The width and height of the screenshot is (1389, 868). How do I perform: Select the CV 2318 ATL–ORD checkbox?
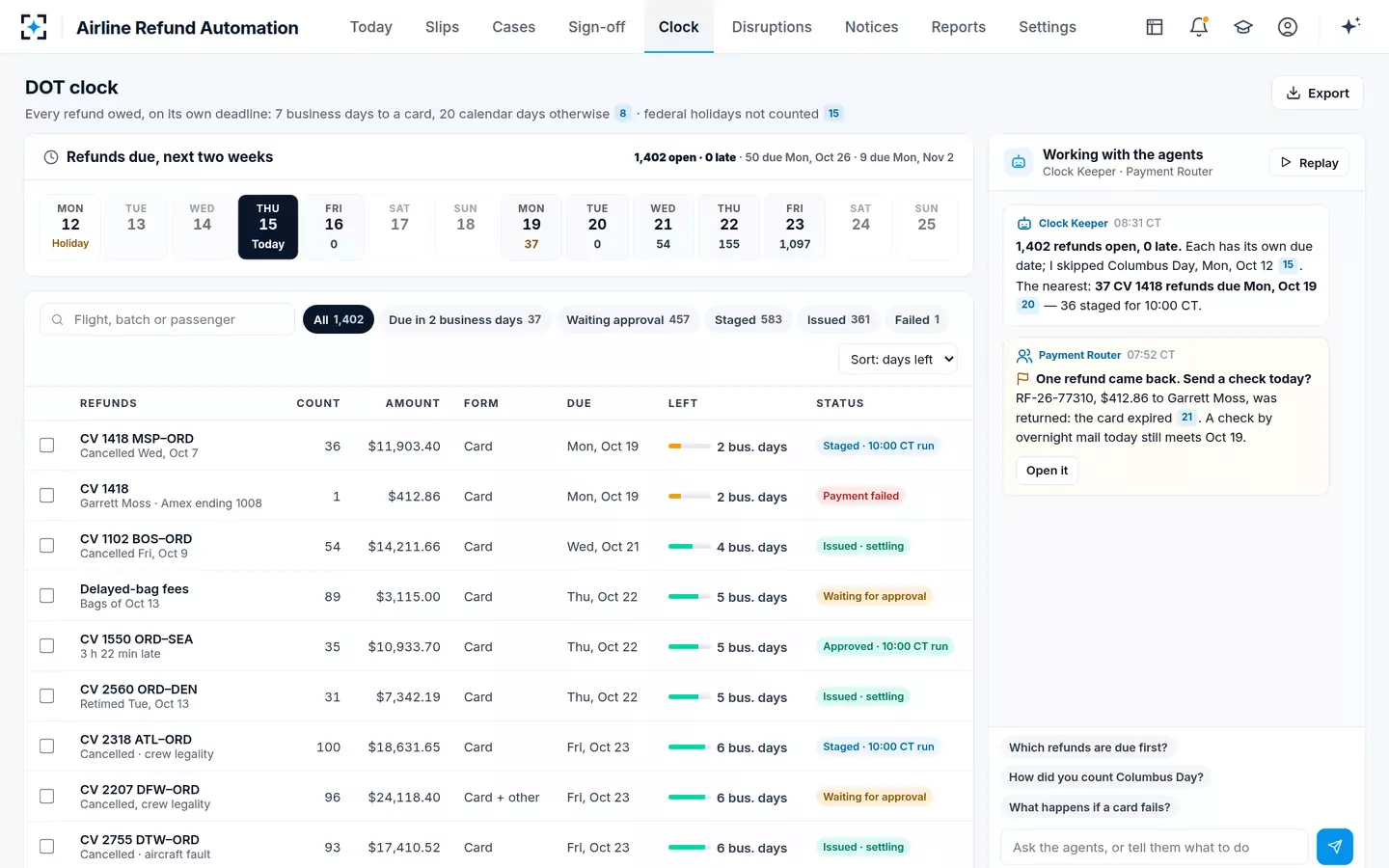point(46,746)
